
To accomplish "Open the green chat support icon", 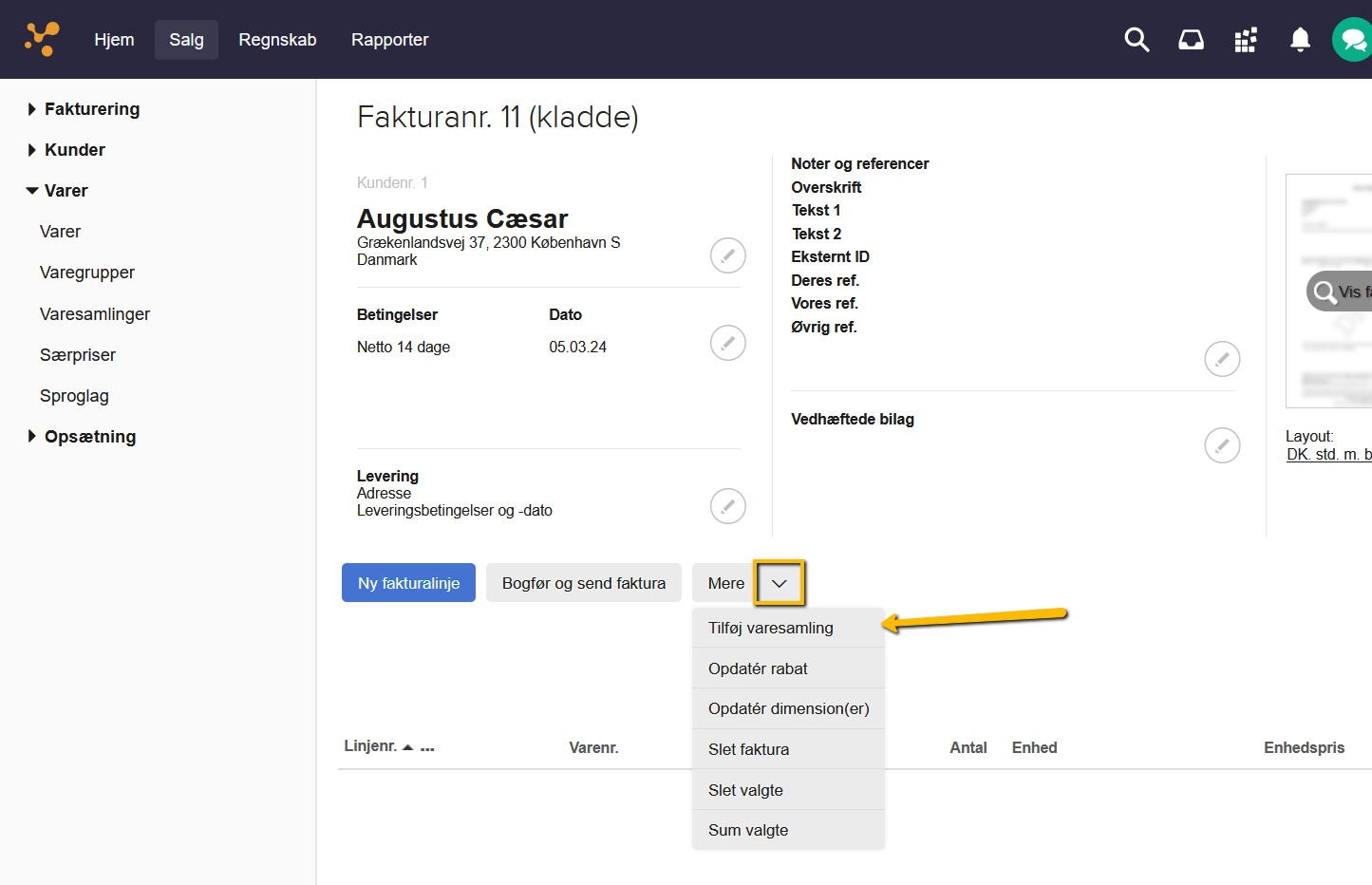I will coord(1353,40).
